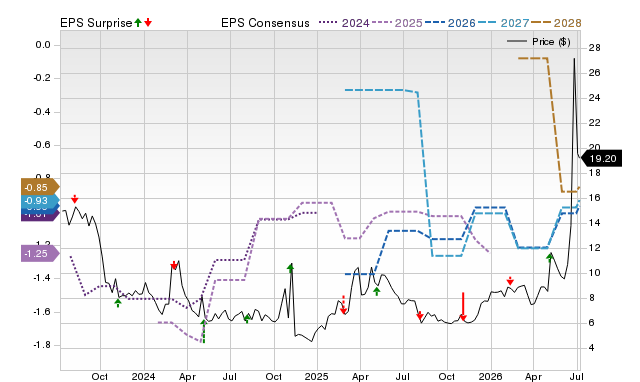Click red surprise arrow at the March 2024 price spike
Screen dimensions: 640x382
174,265
